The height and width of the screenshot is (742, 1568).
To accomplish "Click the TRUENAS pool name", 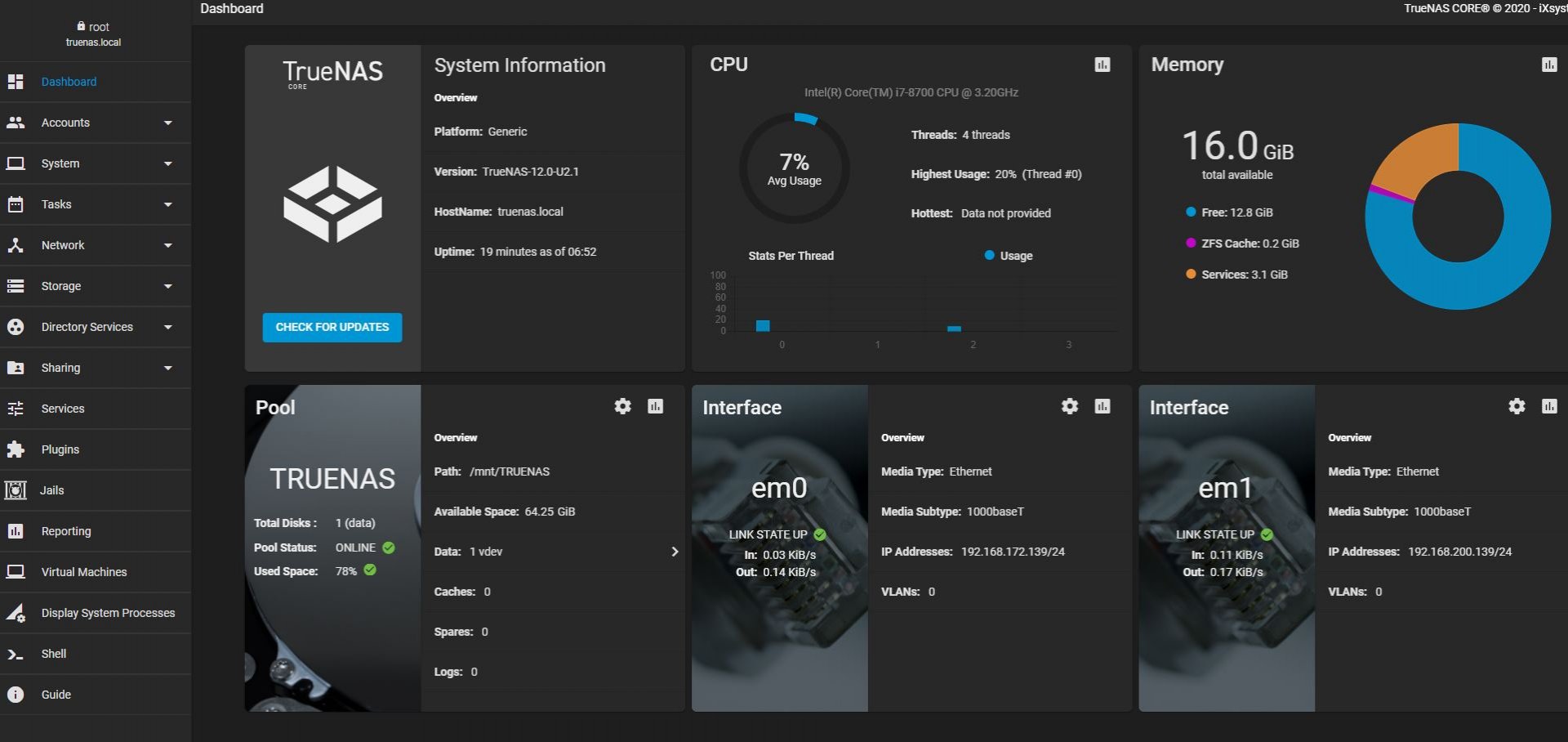I will 332,479.
